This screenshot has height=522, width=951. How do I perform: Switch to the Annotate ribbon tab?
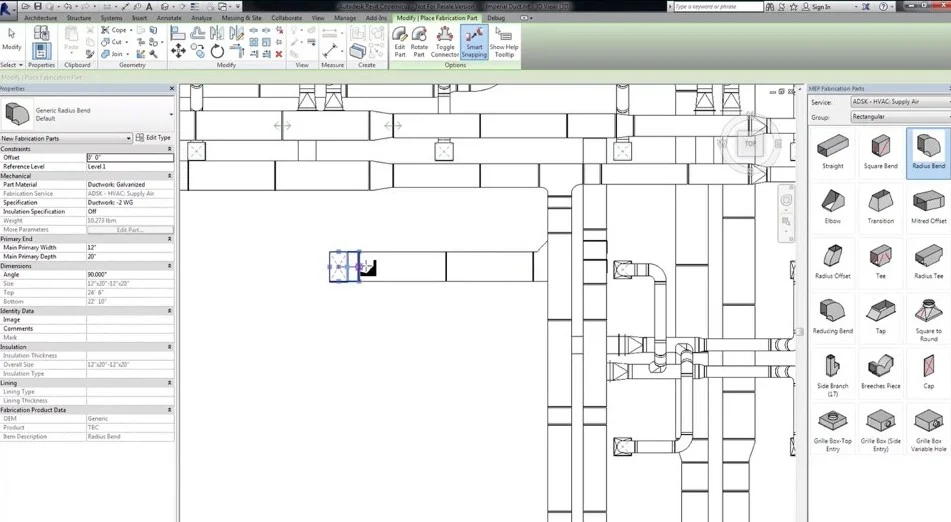(169, 18)
